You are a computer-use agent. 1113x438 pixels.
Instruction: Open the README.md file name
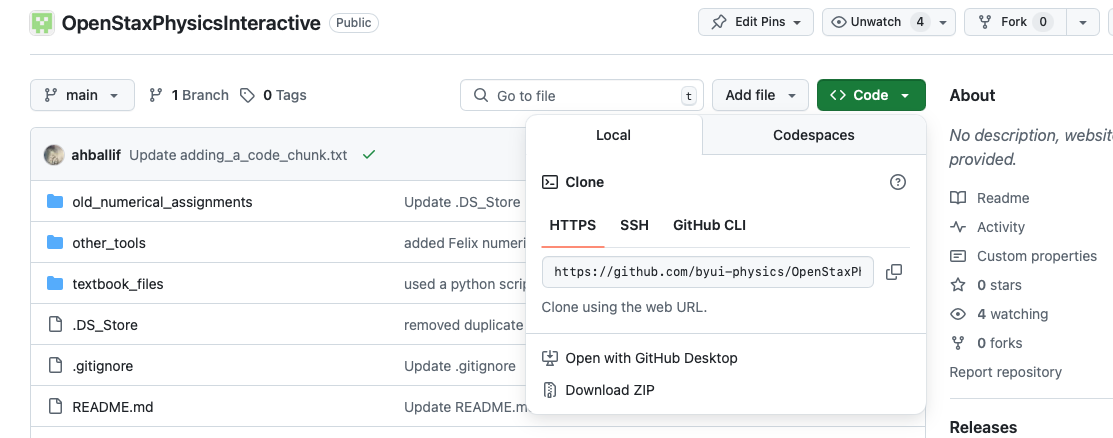(x=113, y=407)
